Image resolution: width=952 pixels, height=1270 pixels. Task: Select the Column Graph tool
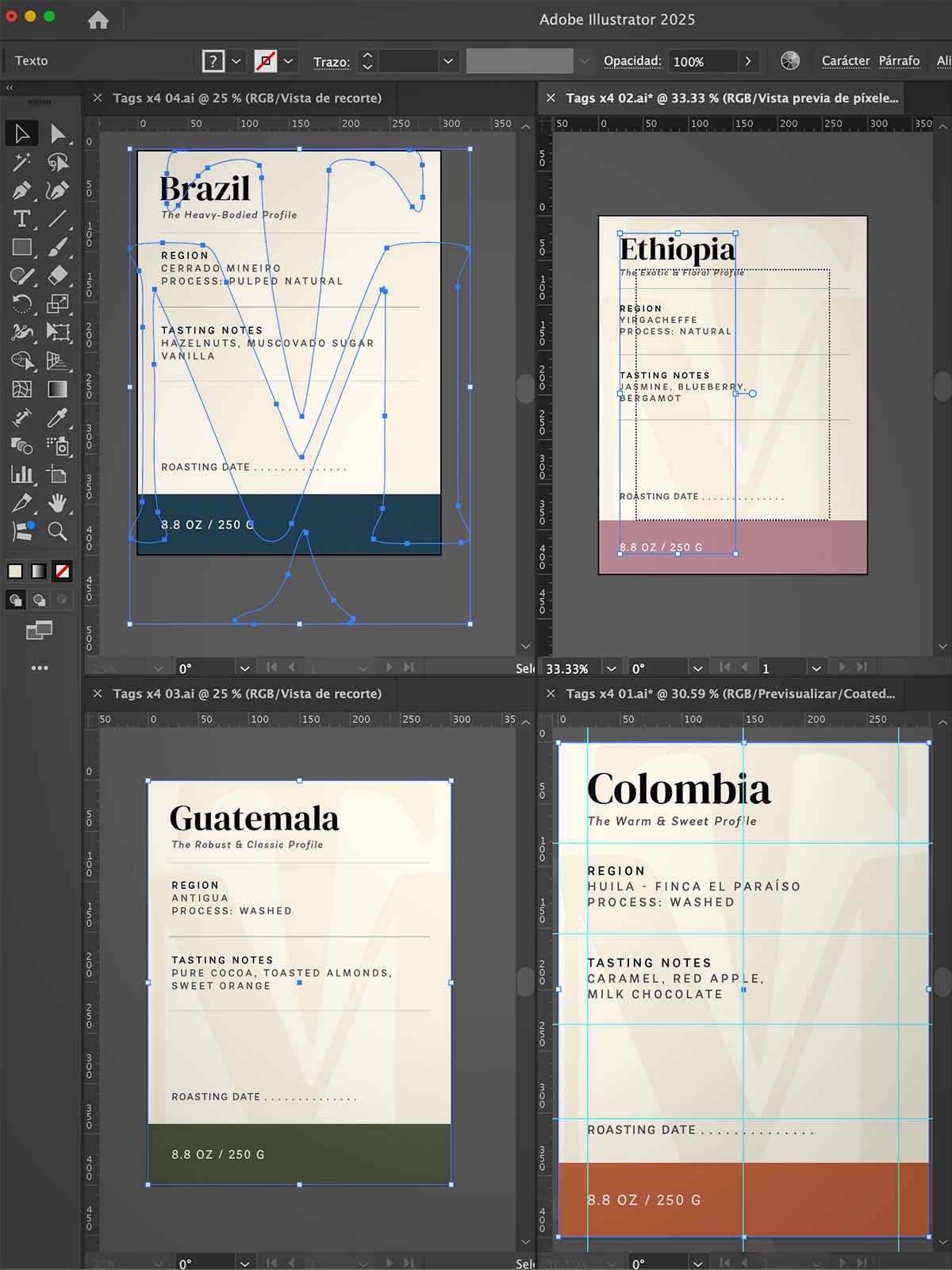point(21,474)
